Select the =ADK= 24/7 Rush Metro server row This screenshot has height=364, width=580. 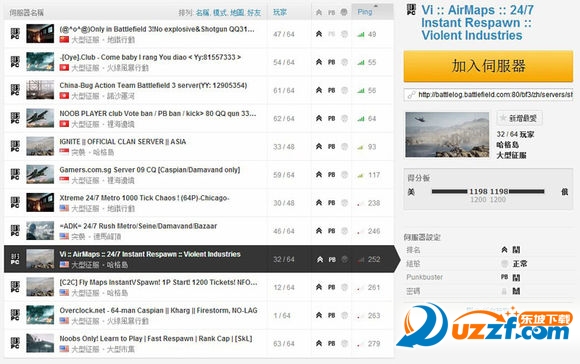pyautogui.click(x=199, y=231)
